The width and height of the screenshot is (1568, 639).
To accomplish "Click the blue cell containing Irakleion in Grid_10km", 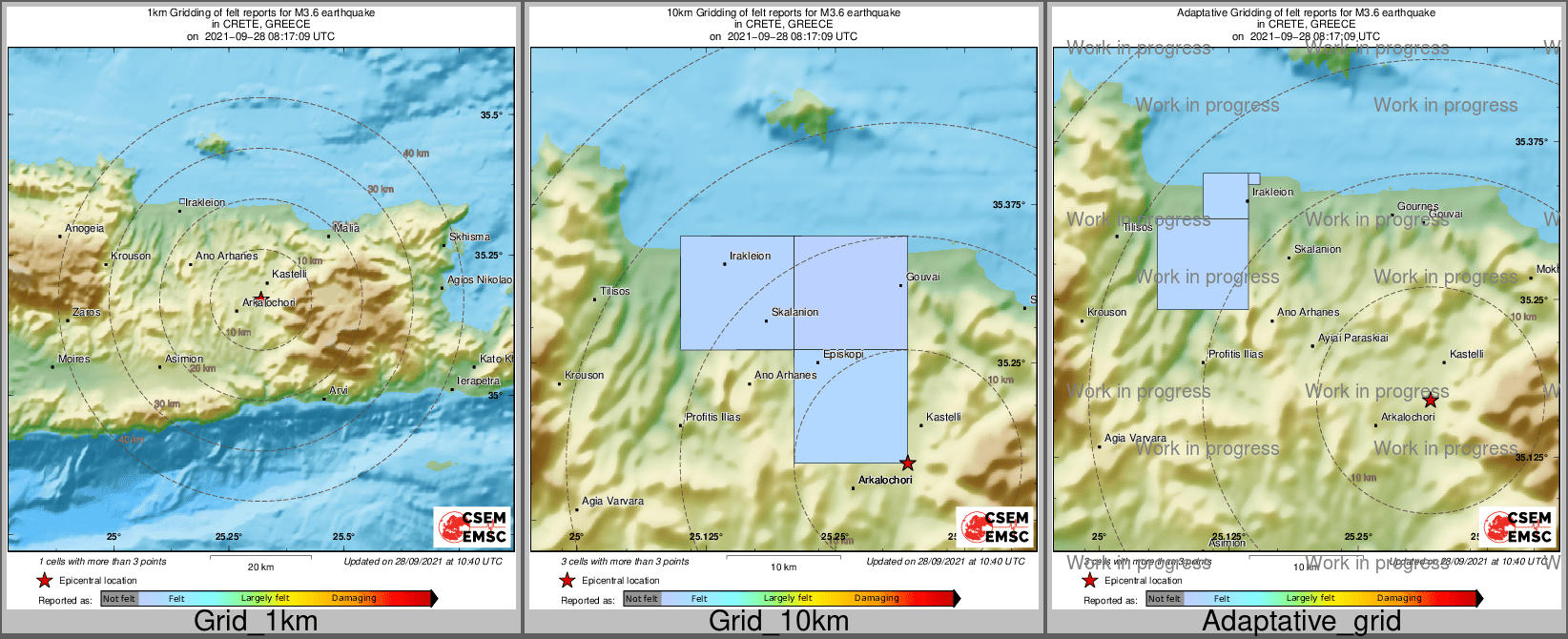I will point(737,293).
